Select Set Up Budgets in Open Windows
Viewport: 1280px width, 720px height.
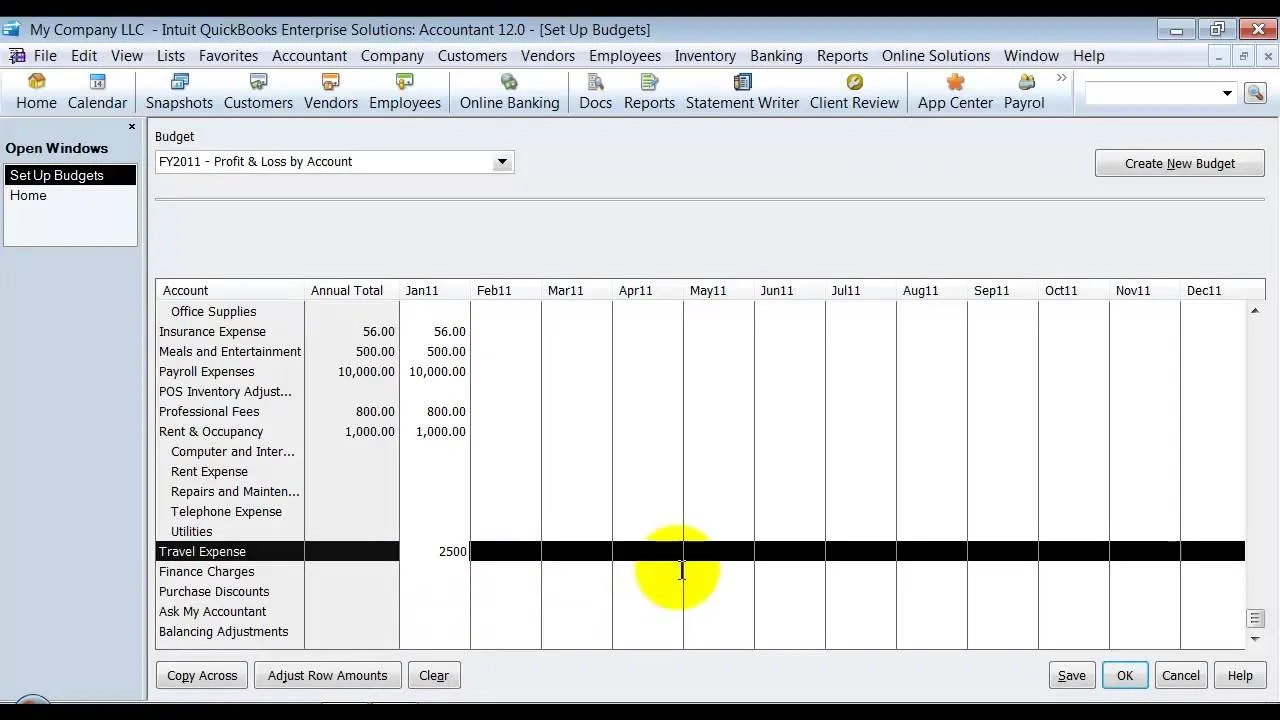point(69,175)
